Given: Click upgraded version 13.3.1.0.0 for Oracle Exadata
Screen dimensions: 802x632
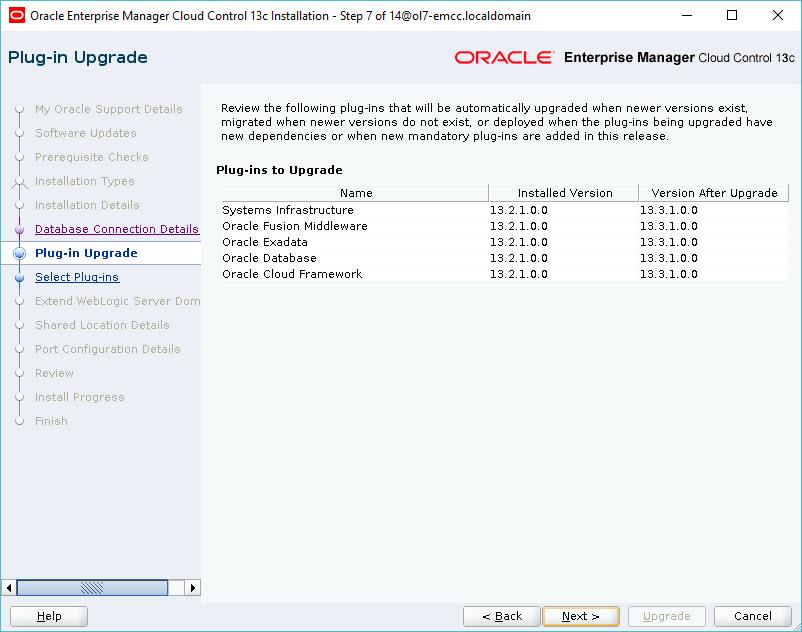Looking at the screenshot, I should [x=669, y=242].
